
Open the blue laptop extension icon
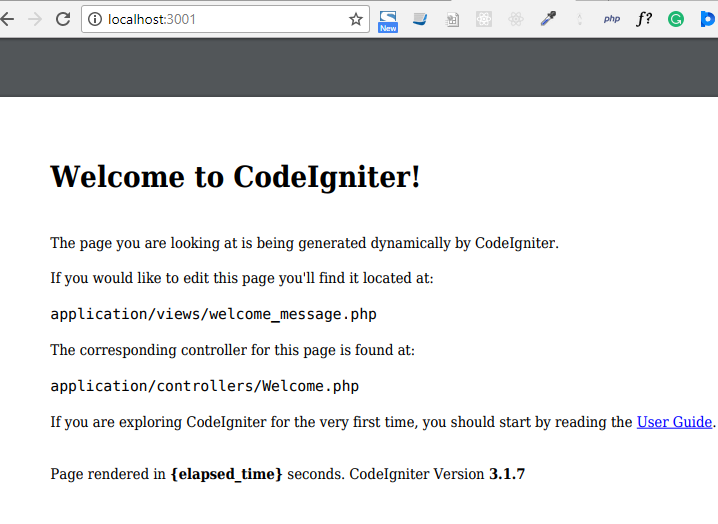point(420,19)
